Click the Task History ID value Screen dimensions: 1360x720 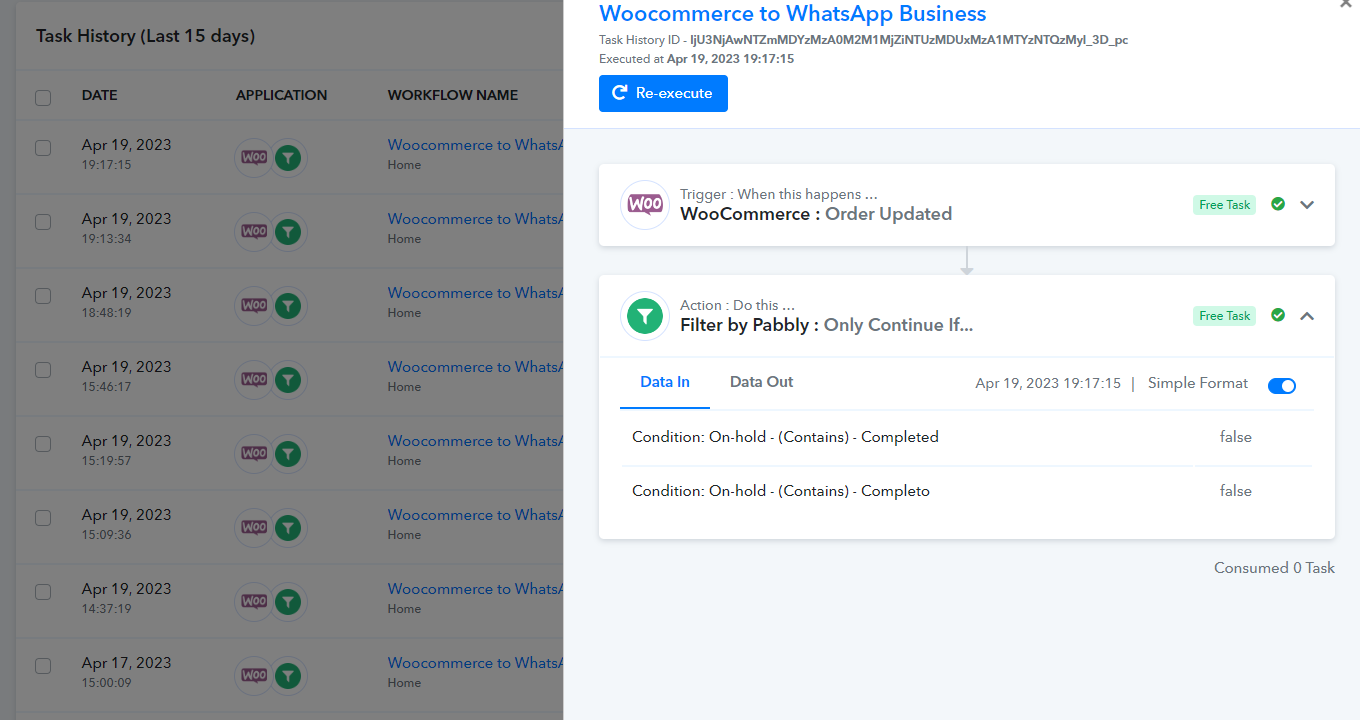click(909, 40)
